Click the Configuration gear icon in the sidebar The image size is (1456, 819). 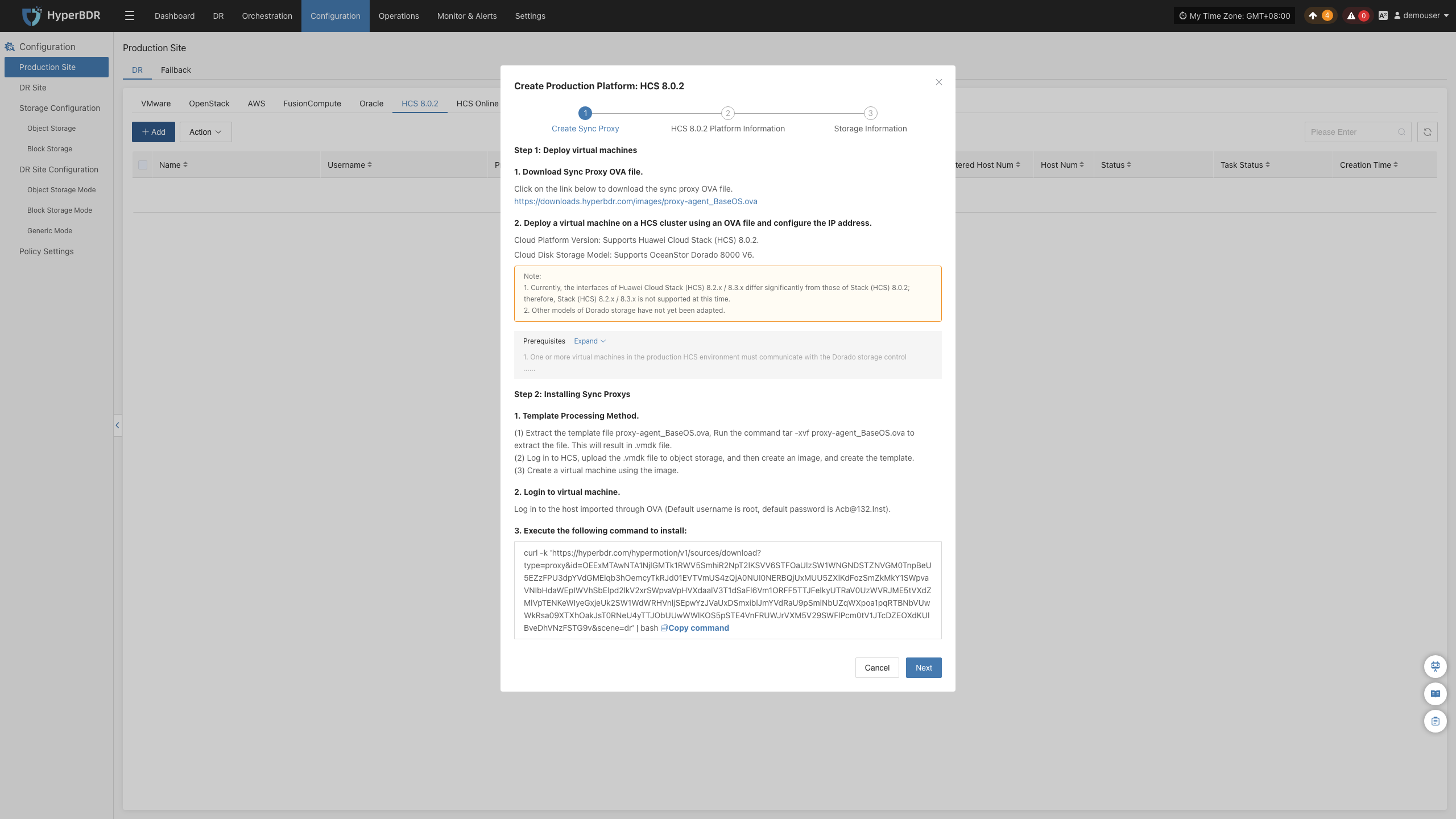coord(10,47)
